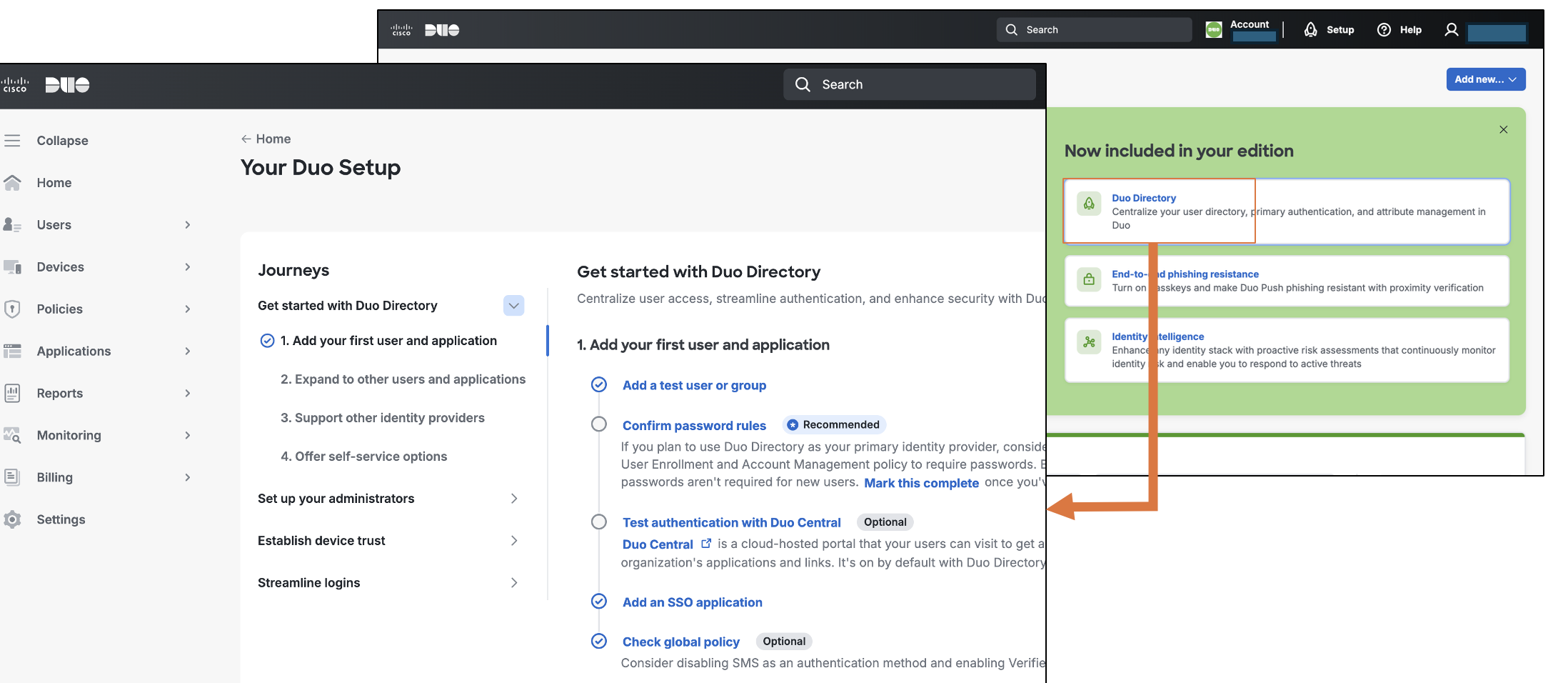Open Settings using the gear icon
Viewport: 1568px width, 683px height.
coord(12,519)
